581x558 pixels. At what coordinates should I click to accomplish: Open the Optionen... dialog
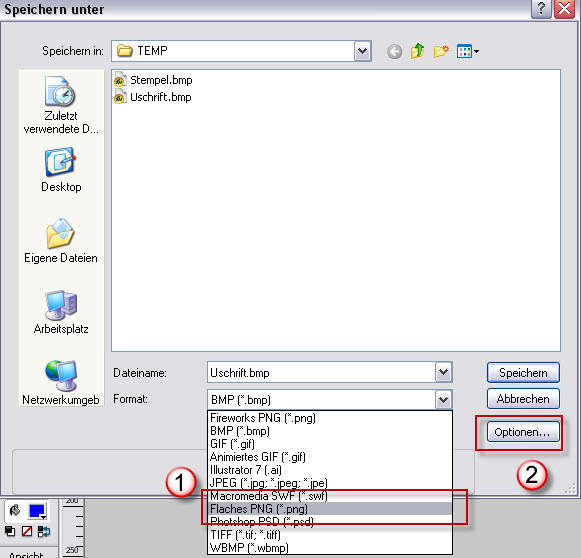523,432
